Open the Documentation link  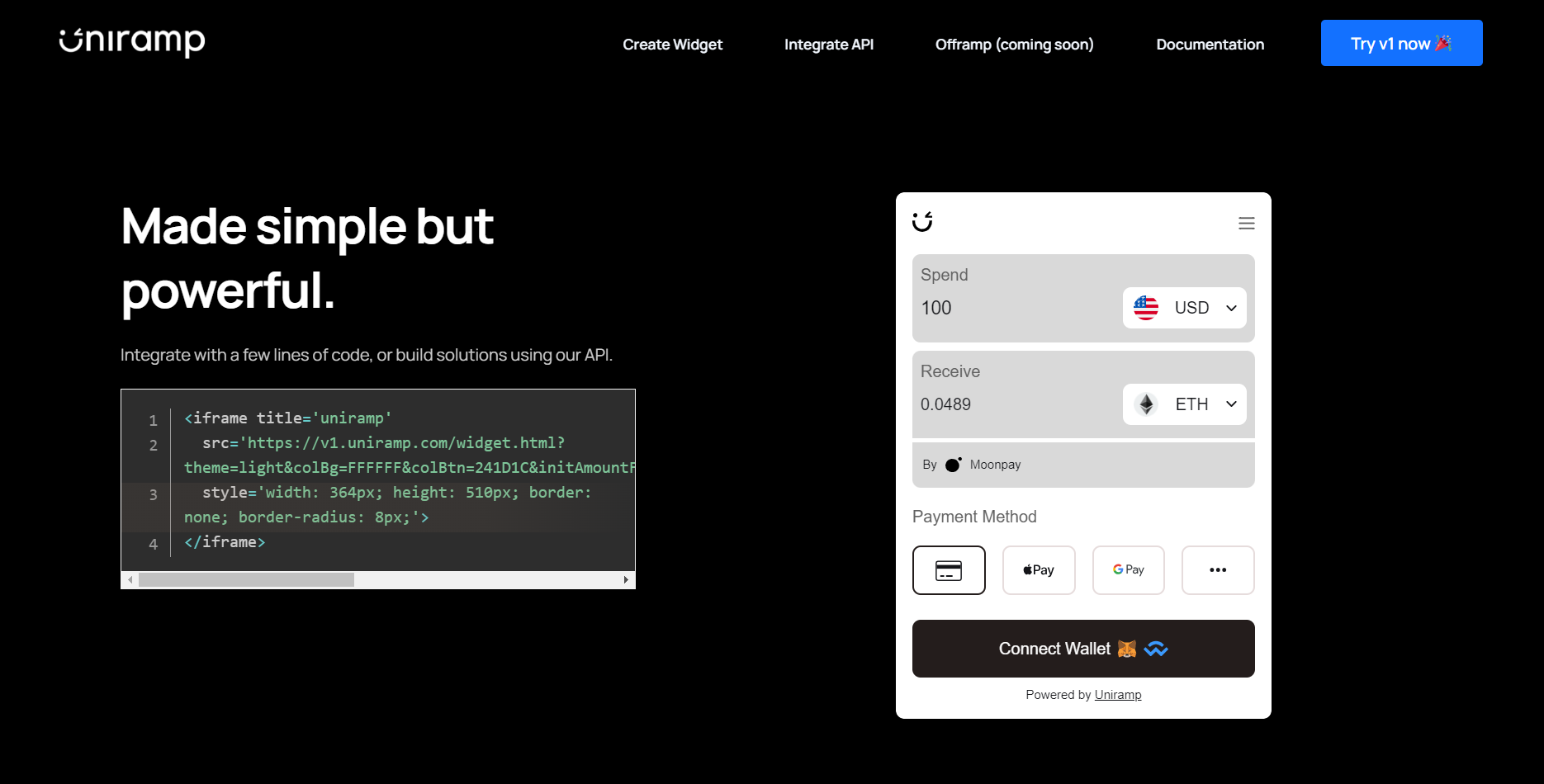point(1210,45)
